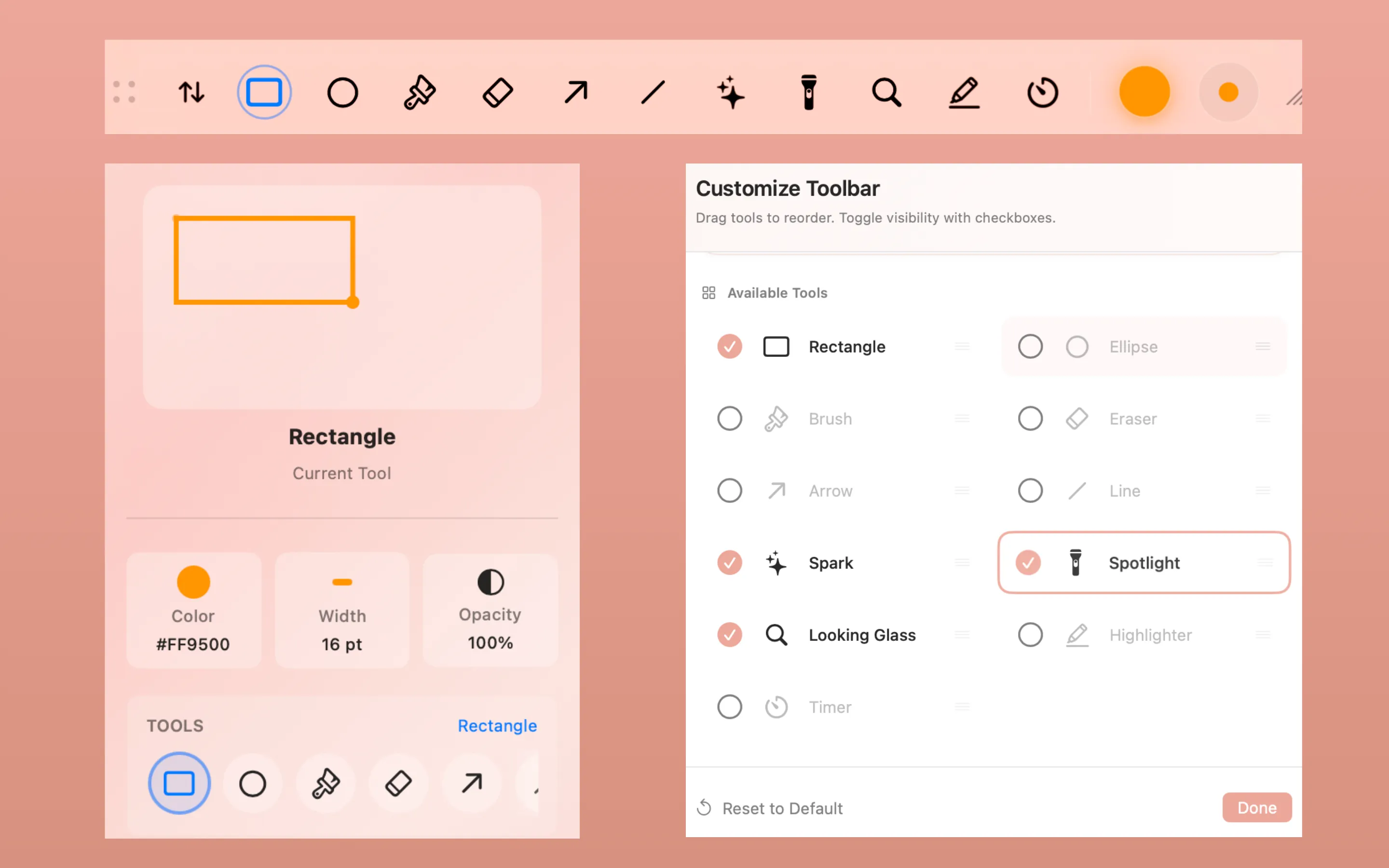Uncheck the Spotlight checkbox

pyautogui.click(x=1028, y=563)
